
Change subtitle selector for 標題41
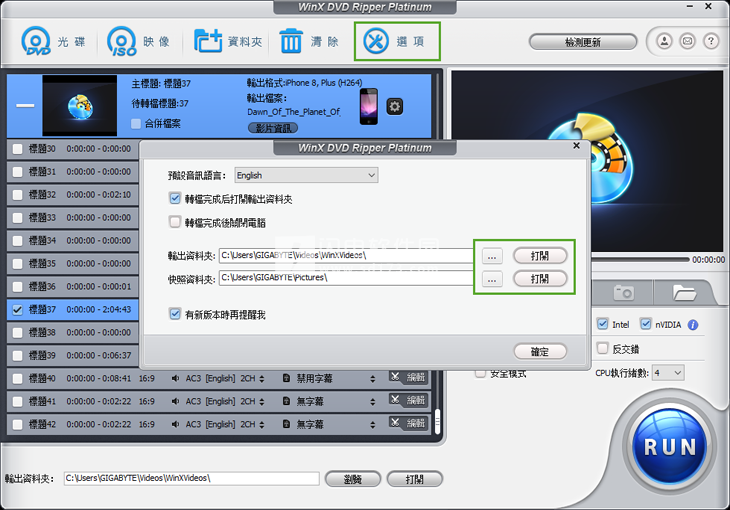pyautogui.click(x=372, y=401)
